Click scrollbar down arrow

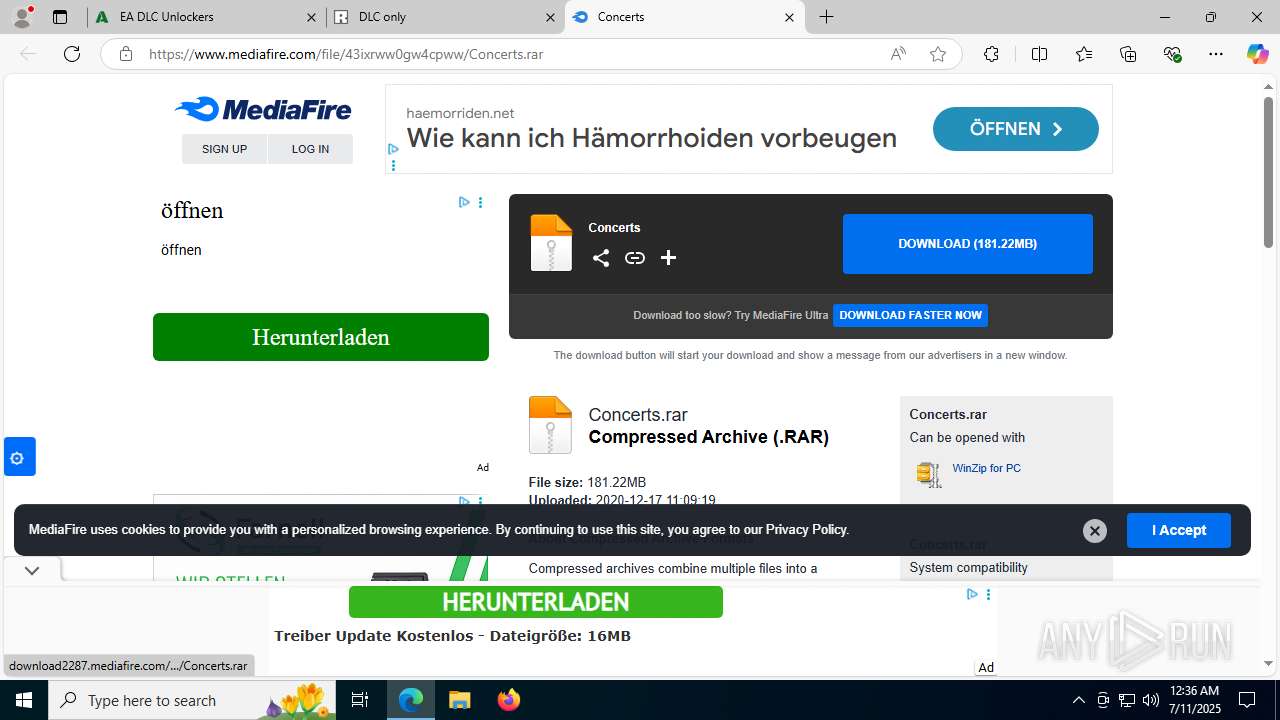click(x=1268, y=663)
